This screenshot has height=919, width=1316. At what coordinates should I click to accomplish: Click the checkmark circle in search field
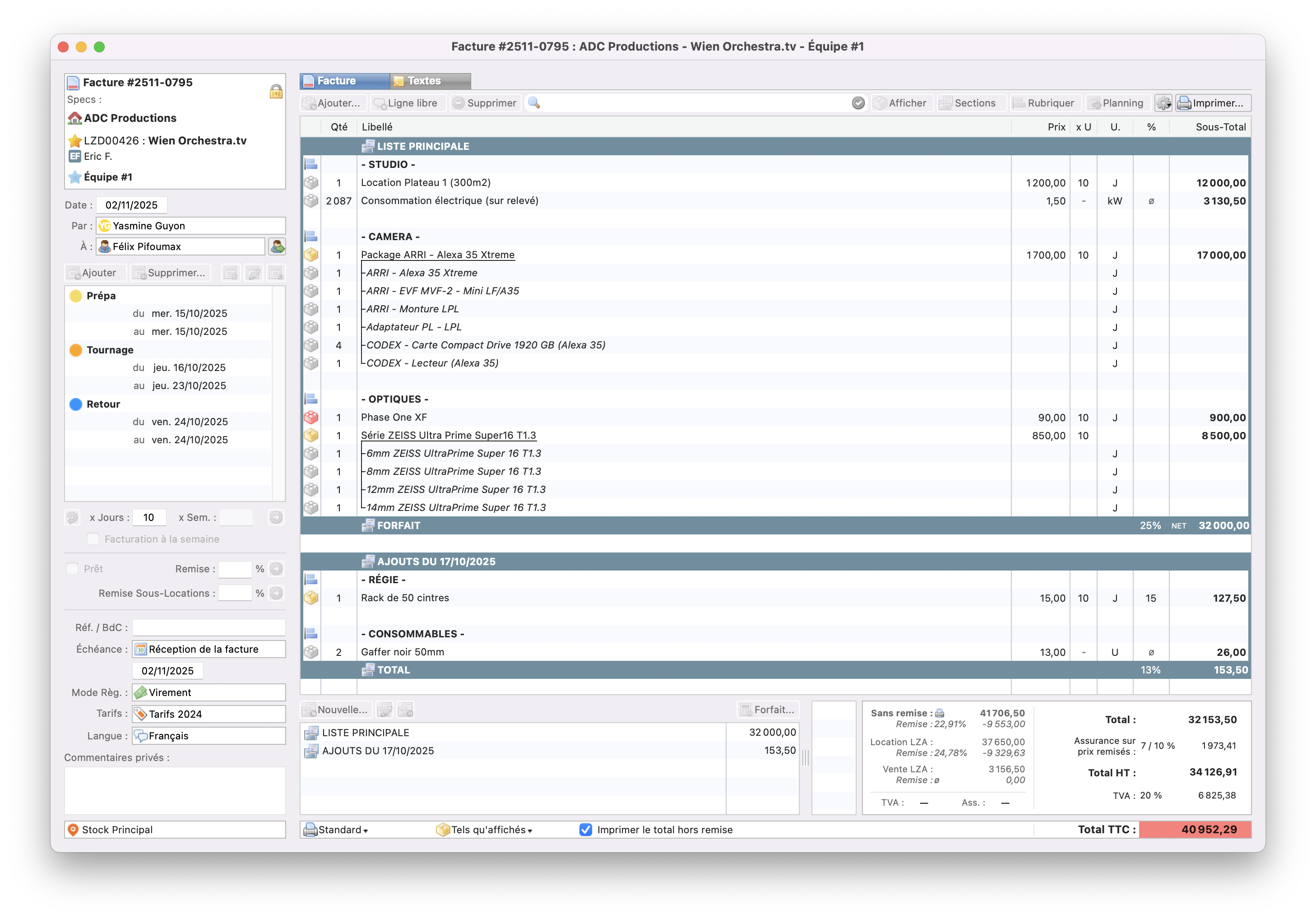(x=858, y=103)
